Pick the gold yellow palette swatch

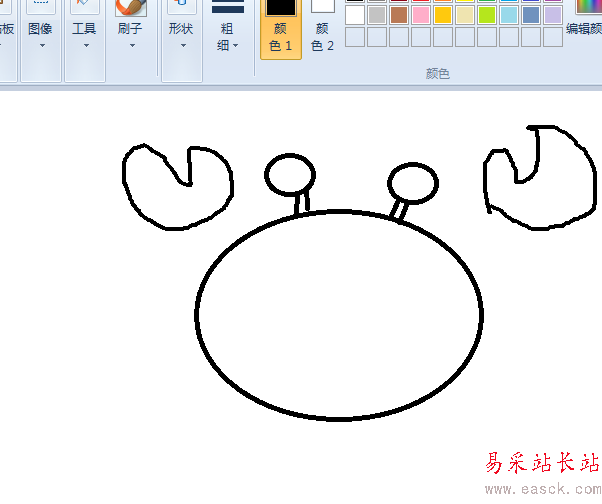coord(443,15)
